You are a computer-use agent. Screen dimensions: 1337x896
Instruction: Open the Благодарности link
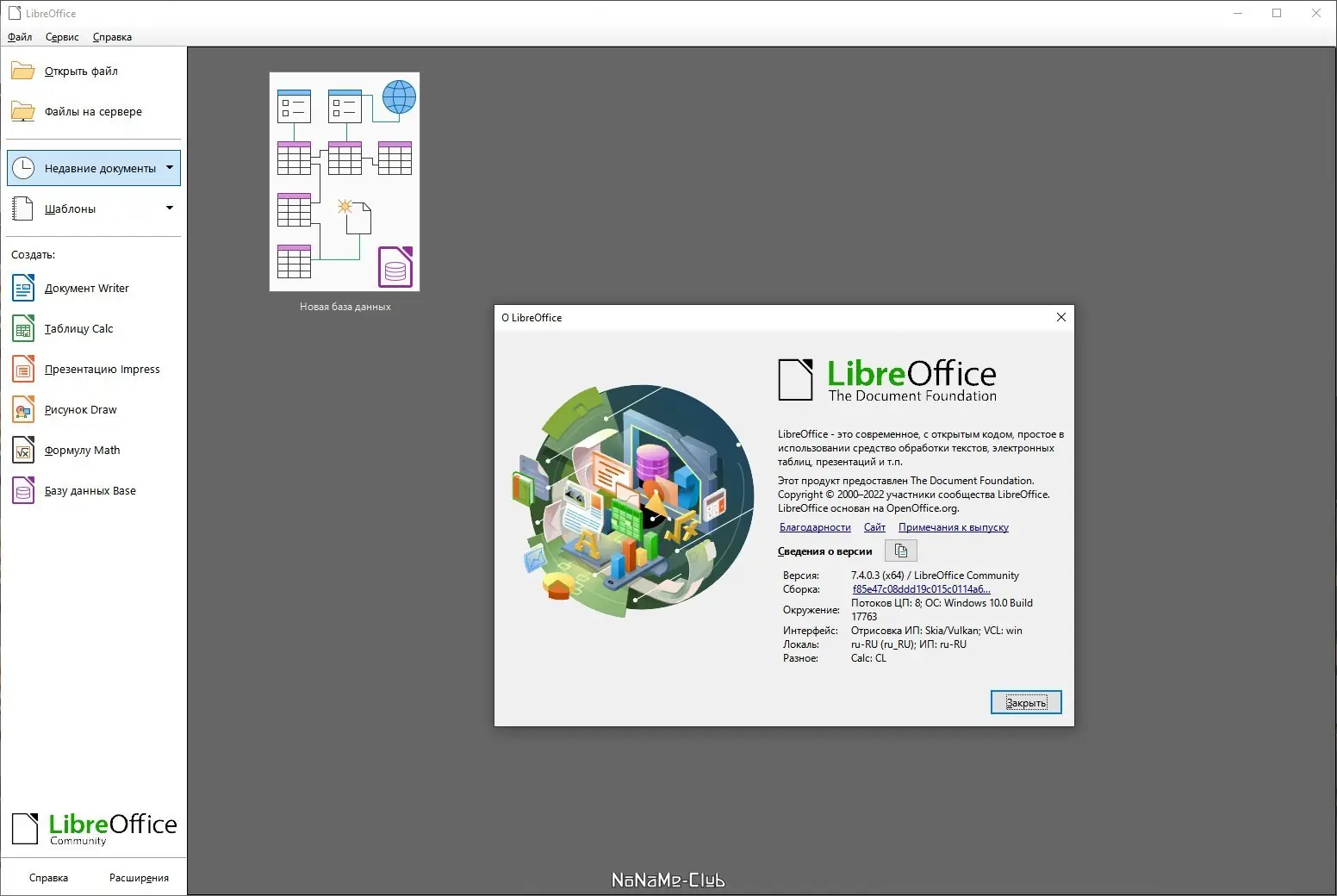point(815,527)
